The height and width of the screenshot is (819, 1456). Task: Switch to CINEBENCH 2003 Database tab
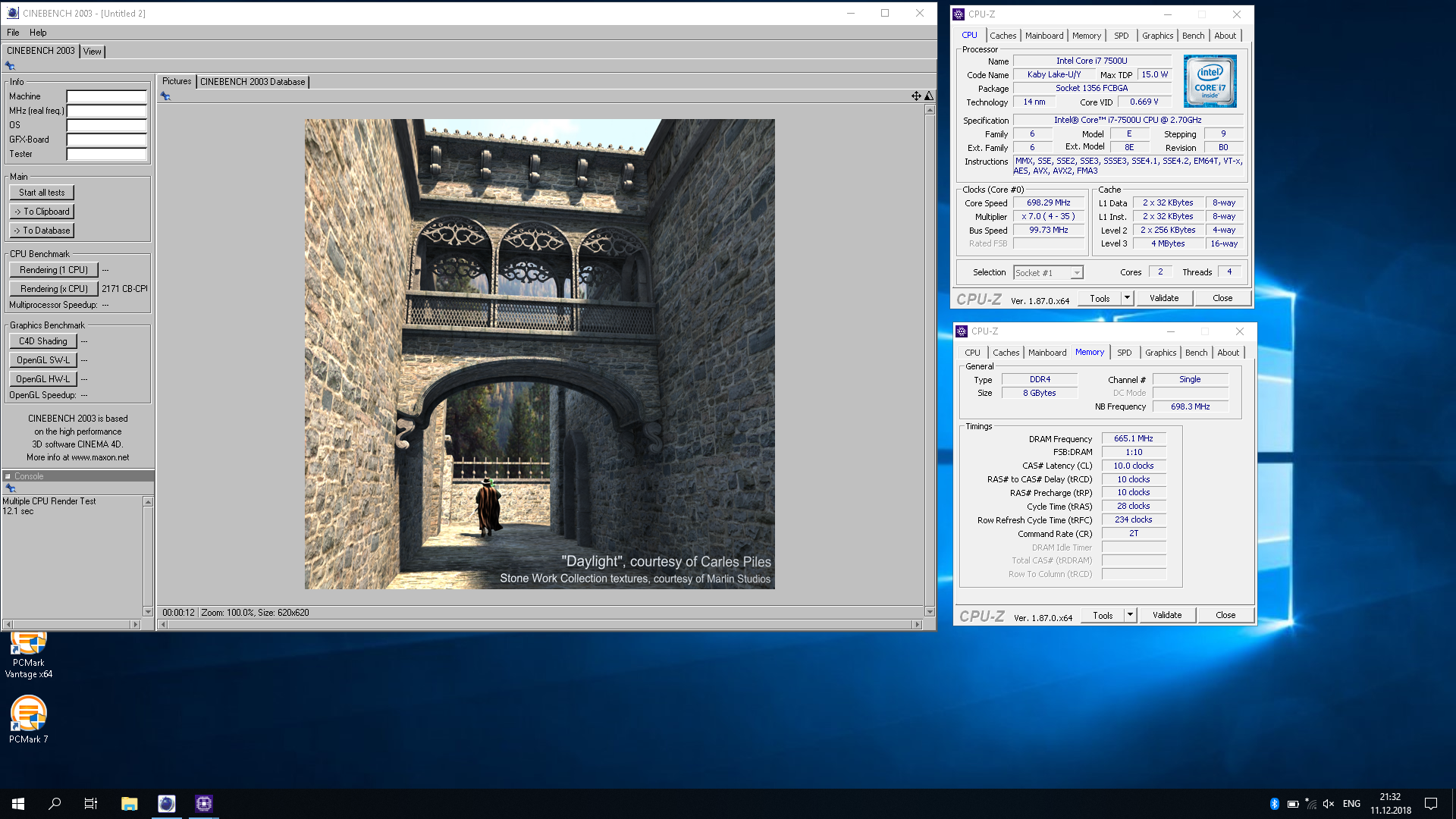(253, 82)
